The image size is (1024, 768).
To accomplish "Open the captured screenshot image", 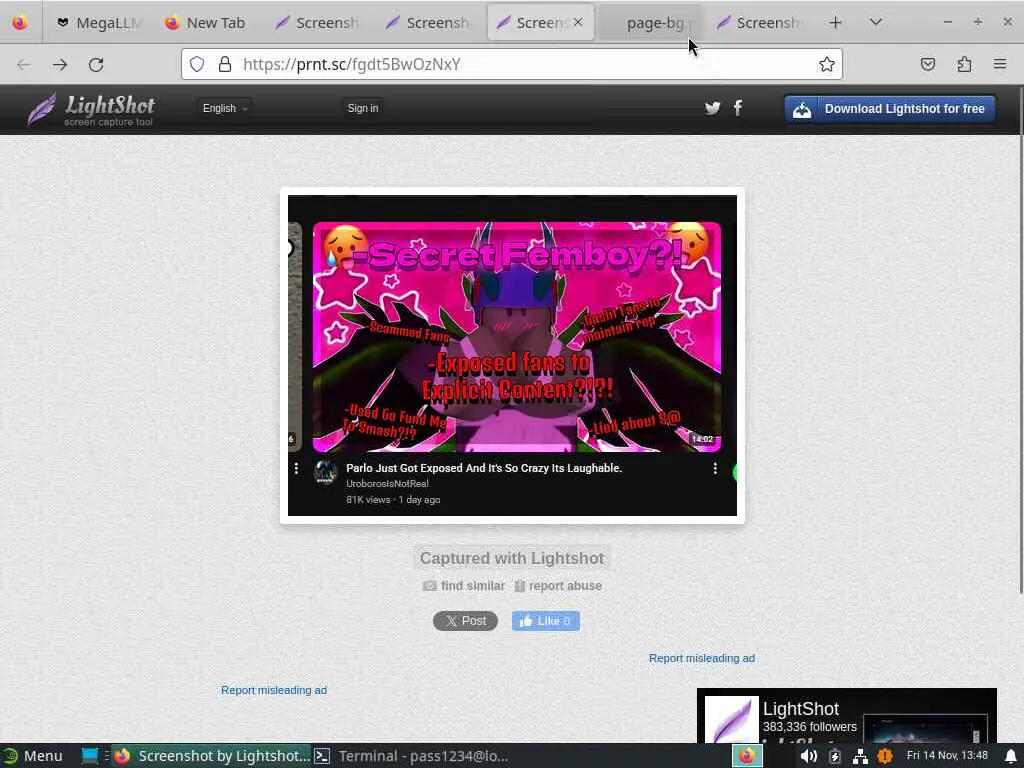I will pos(512,355).
